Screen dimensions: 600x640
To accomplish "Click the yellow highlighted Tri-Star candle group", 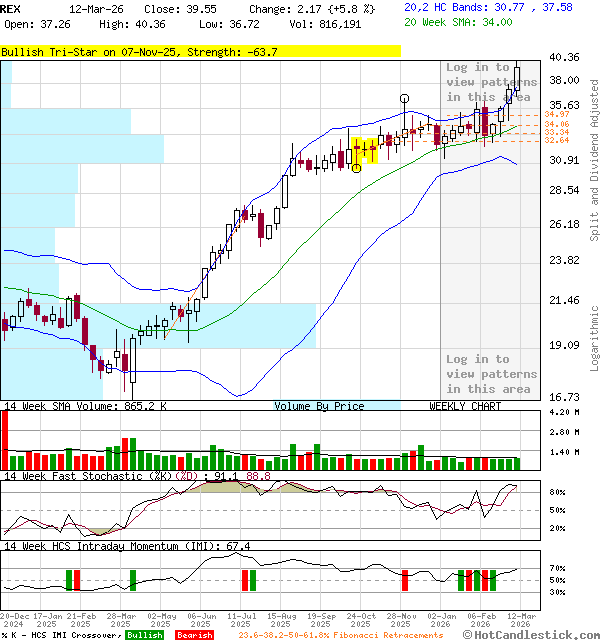I will tap(364, 149).
